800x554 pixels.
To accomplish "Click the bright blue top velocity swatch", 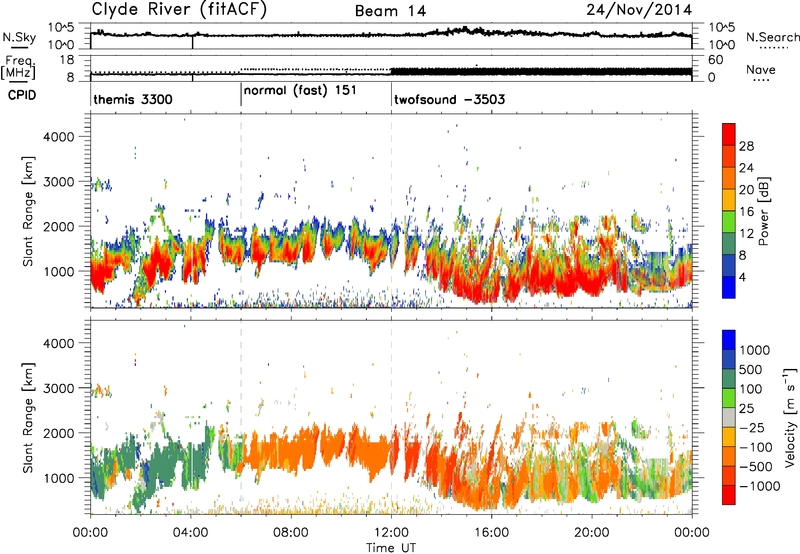I will click(729, 340).
